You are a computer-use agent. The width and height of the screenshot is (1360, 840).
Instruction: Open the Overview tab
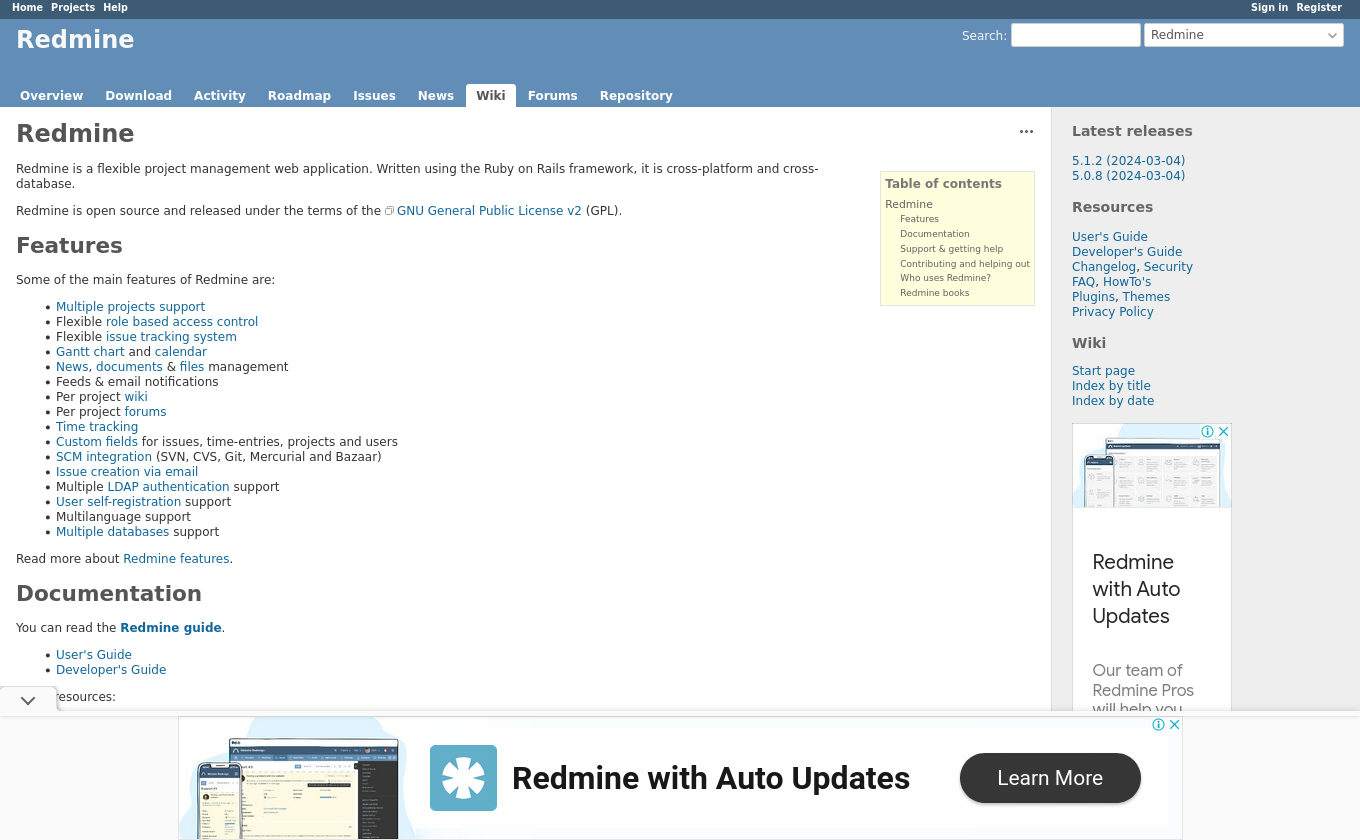click(51, 96)
